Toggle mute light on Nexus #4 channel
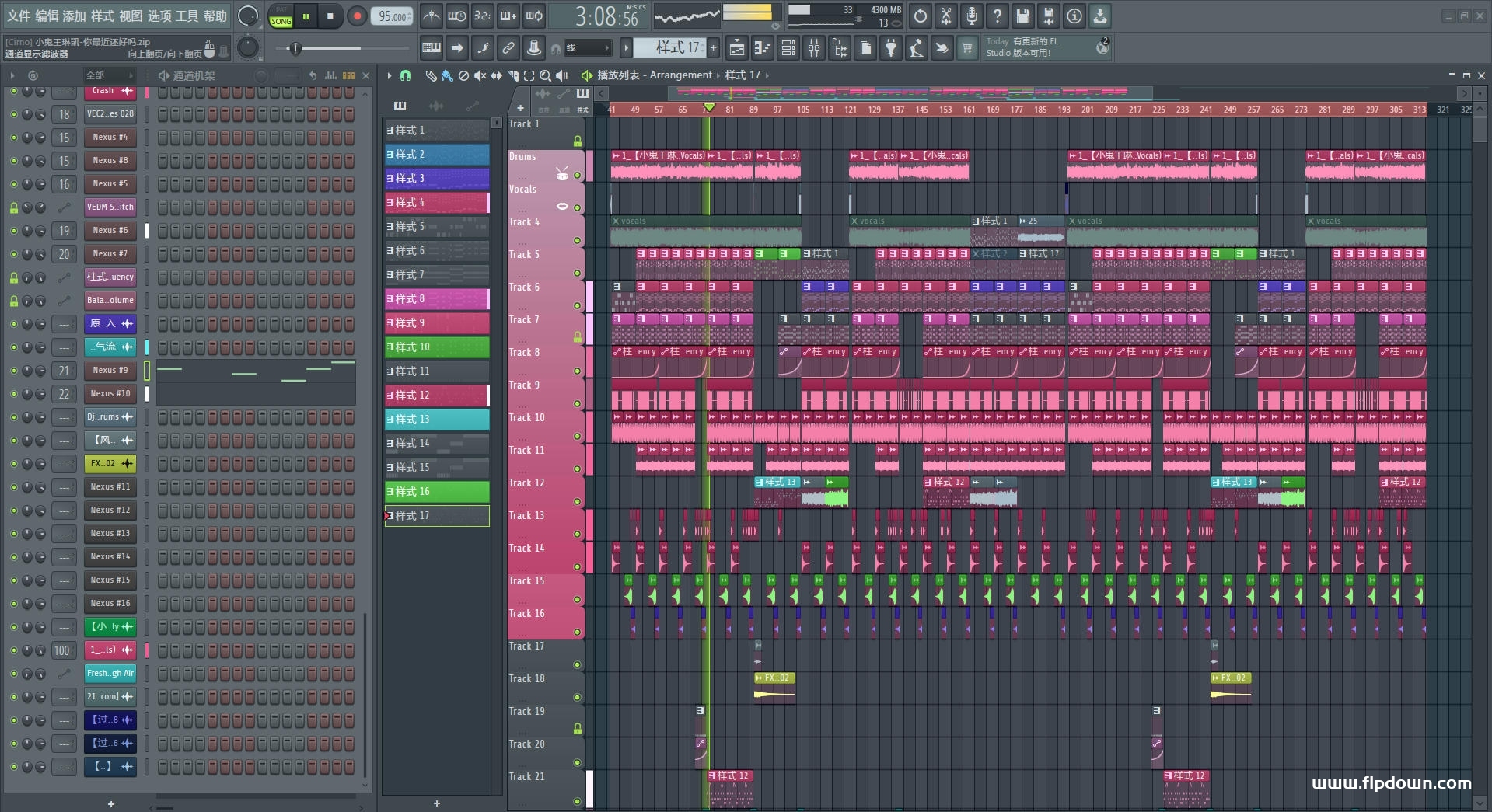Screen dimensions: 1492x812 click(x=13, y=138)
